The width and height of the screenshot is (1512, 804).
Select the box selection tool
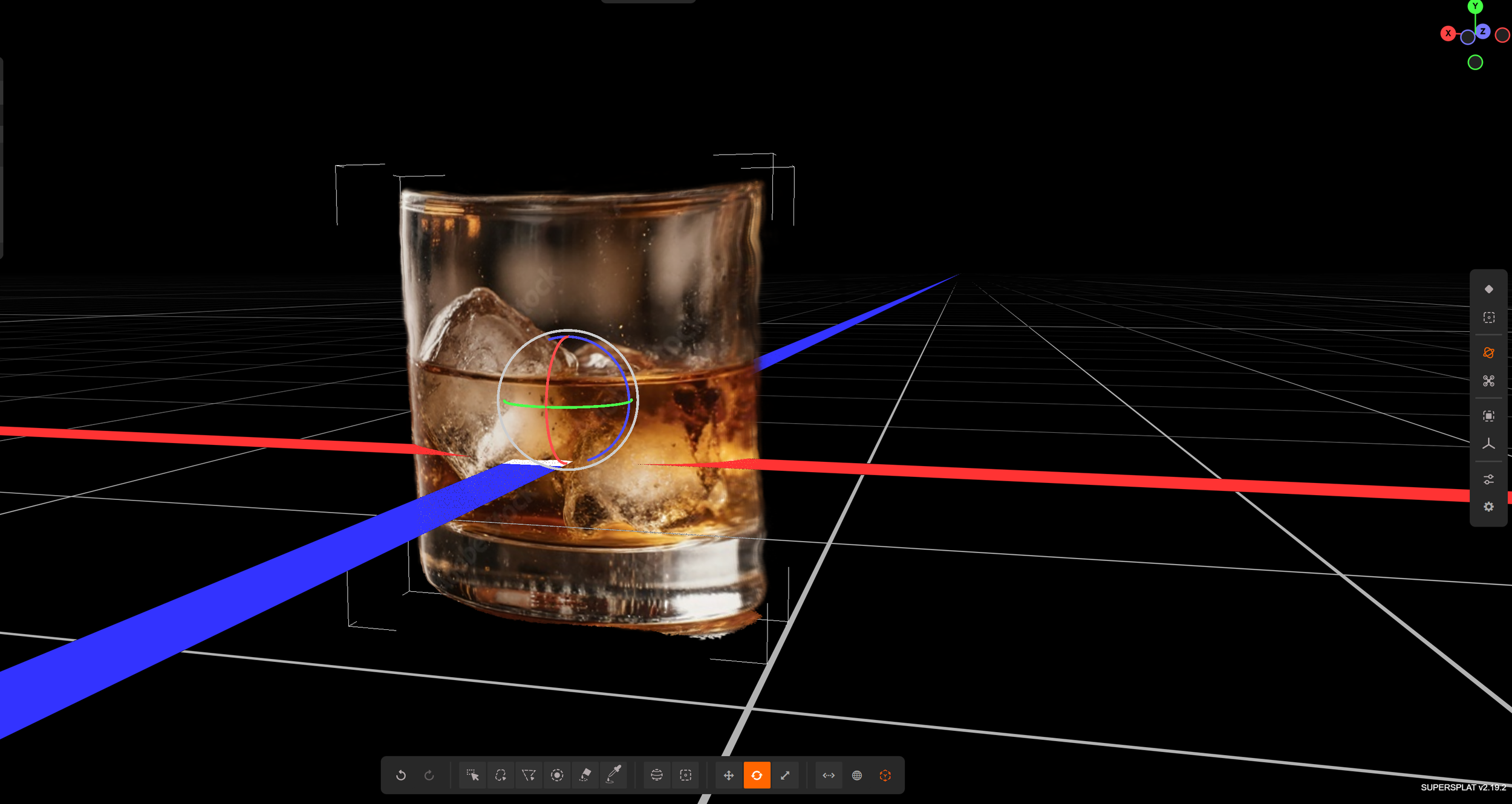pyautogui.click(x=685, y=775)
